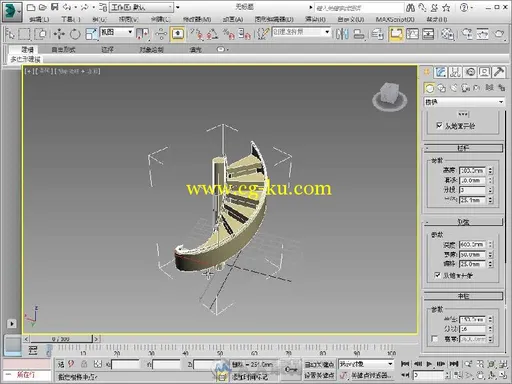Open the Material Editor icon

[447, 34]
